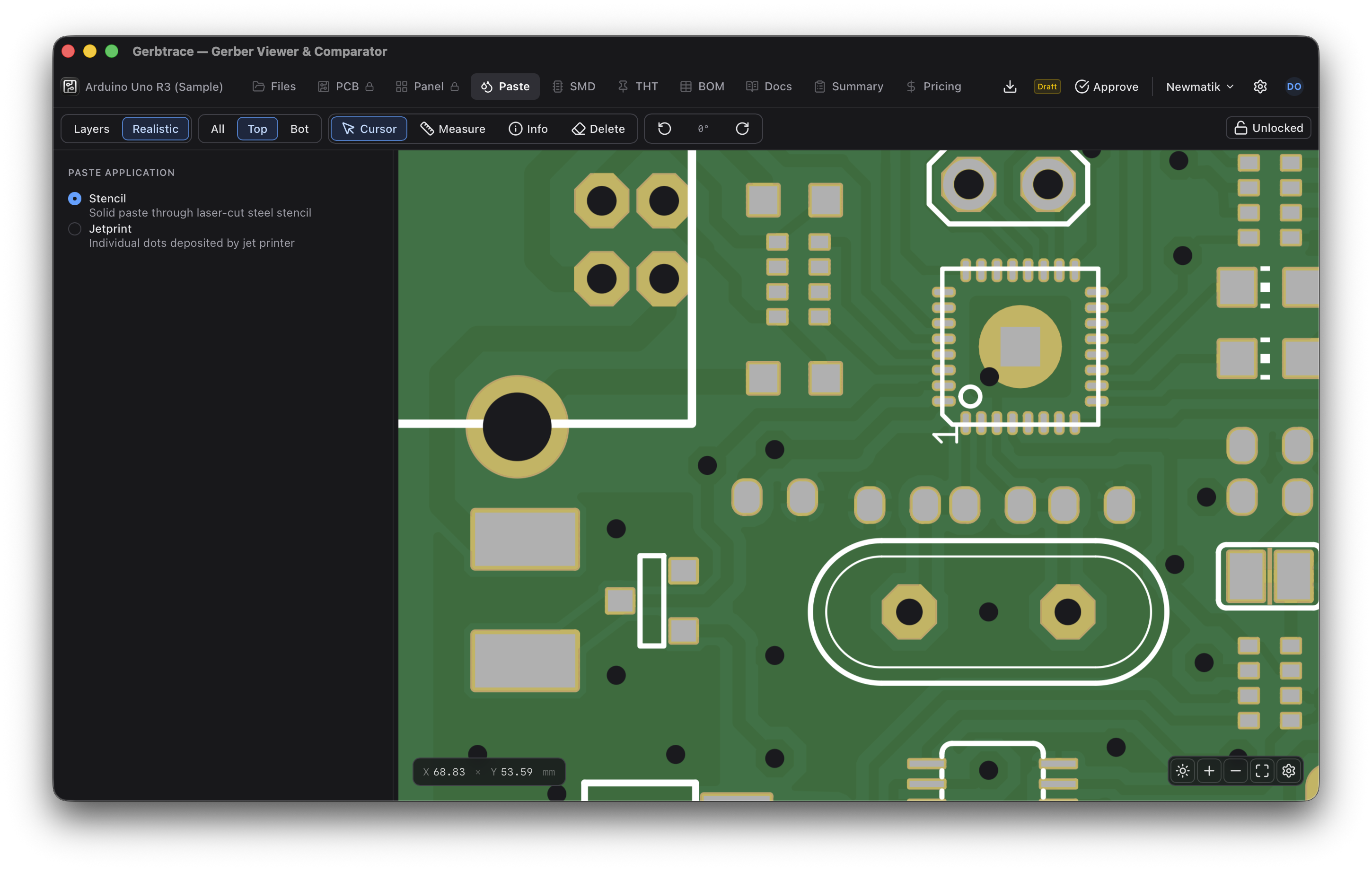Click the 0° rotation value
Screen dimensions: 1372x871
[x=703, y=129]
